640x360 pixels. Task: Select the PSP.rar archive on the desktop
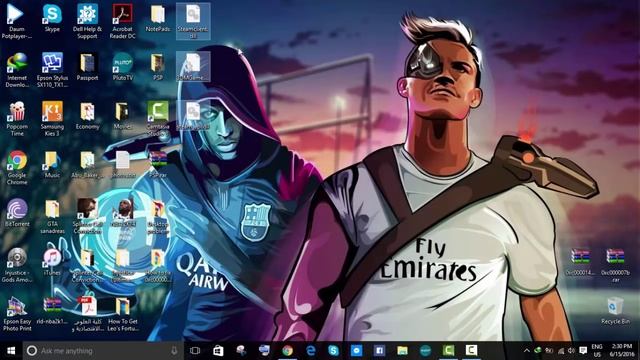(158, 164)
